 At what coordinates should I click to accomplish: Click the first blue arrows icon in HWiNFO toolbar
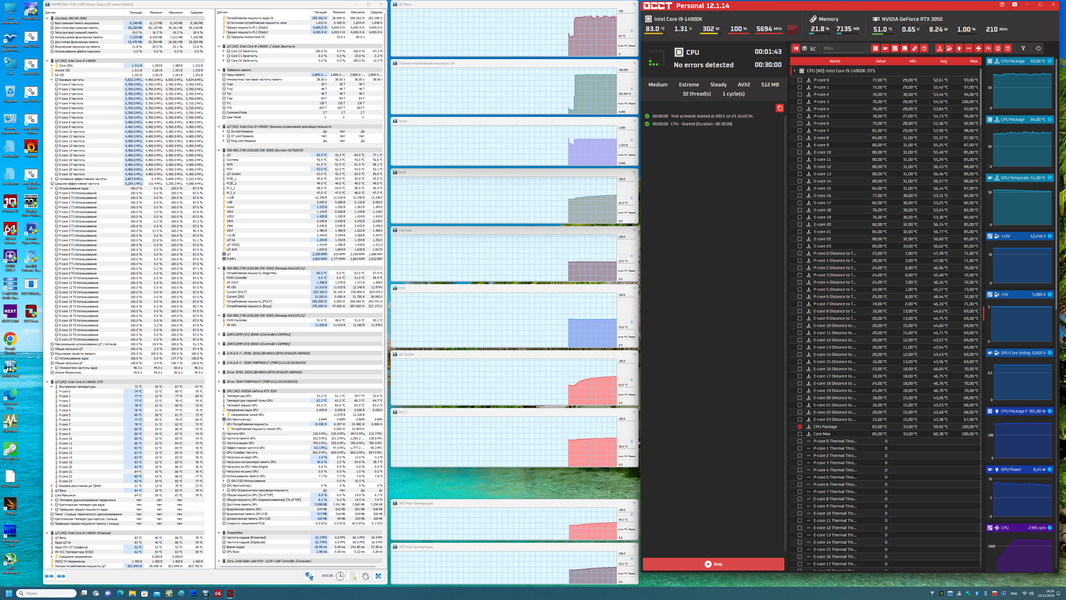tap(49, 576)
